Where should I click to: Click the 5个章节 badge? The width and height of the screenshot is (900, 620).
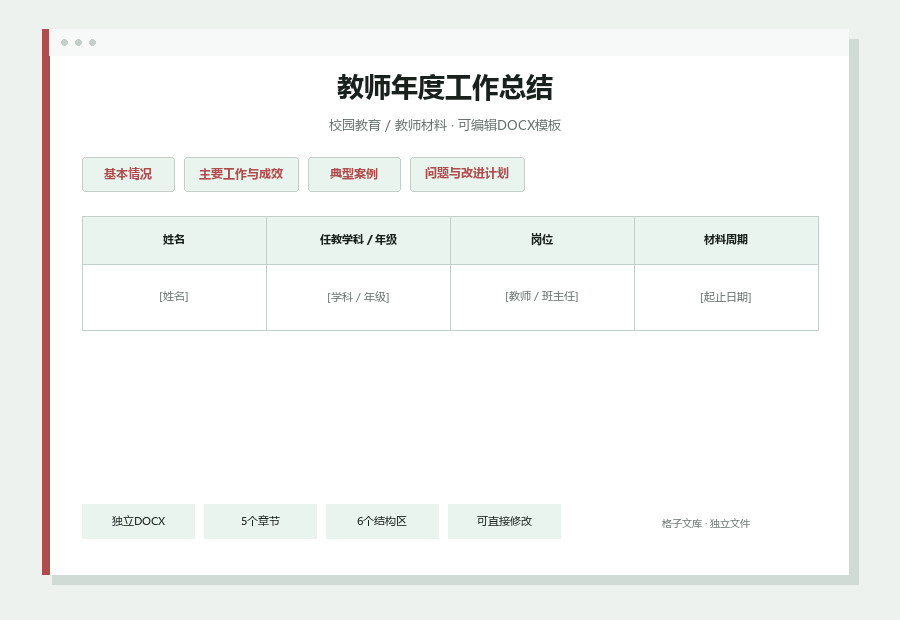coord(260,521)
